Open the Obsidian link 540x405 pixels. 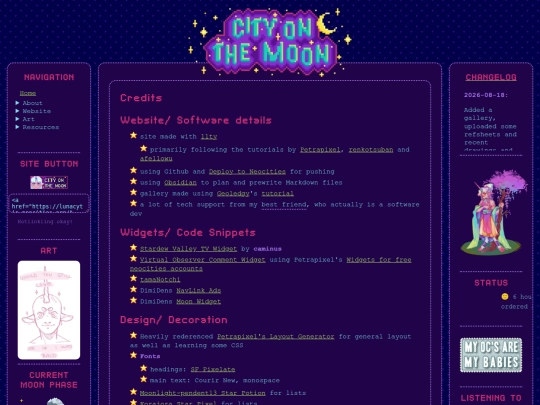[x=180, y=183]
